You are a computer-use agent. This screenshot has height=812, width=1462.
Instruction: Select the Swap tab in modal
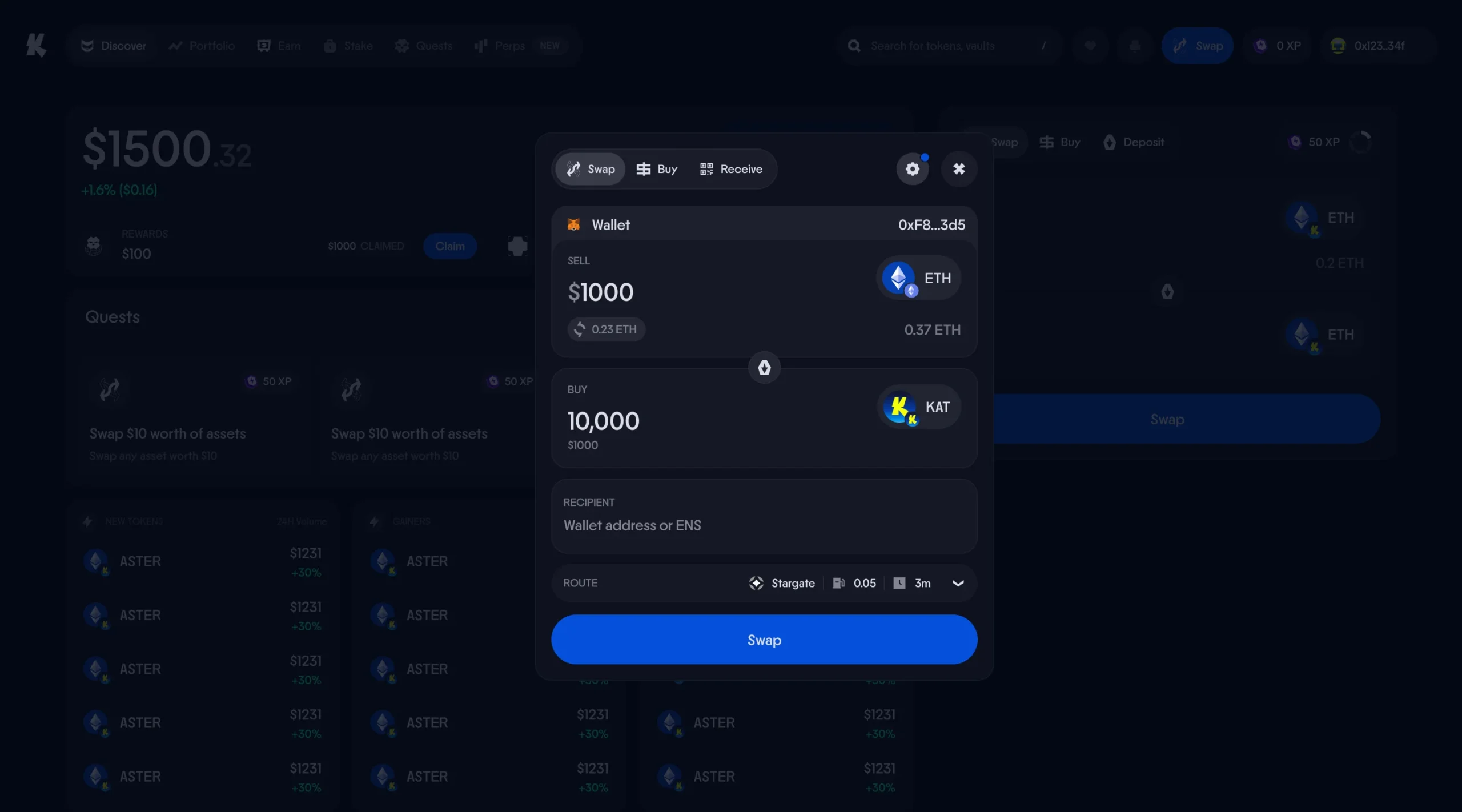tap(591, 169)
